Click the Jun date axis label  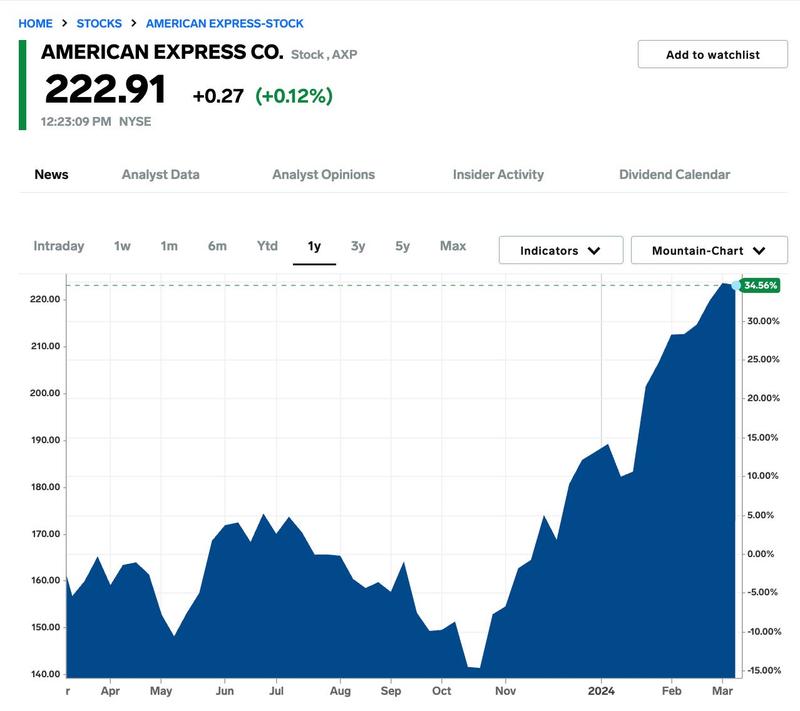(224, 691)
